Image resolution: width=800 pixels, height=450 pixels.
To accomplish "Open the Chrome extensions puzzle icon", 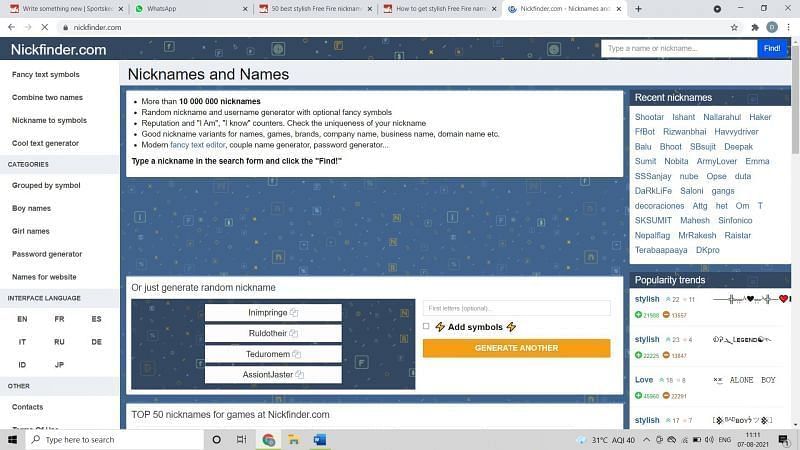I will click(752, 27).
